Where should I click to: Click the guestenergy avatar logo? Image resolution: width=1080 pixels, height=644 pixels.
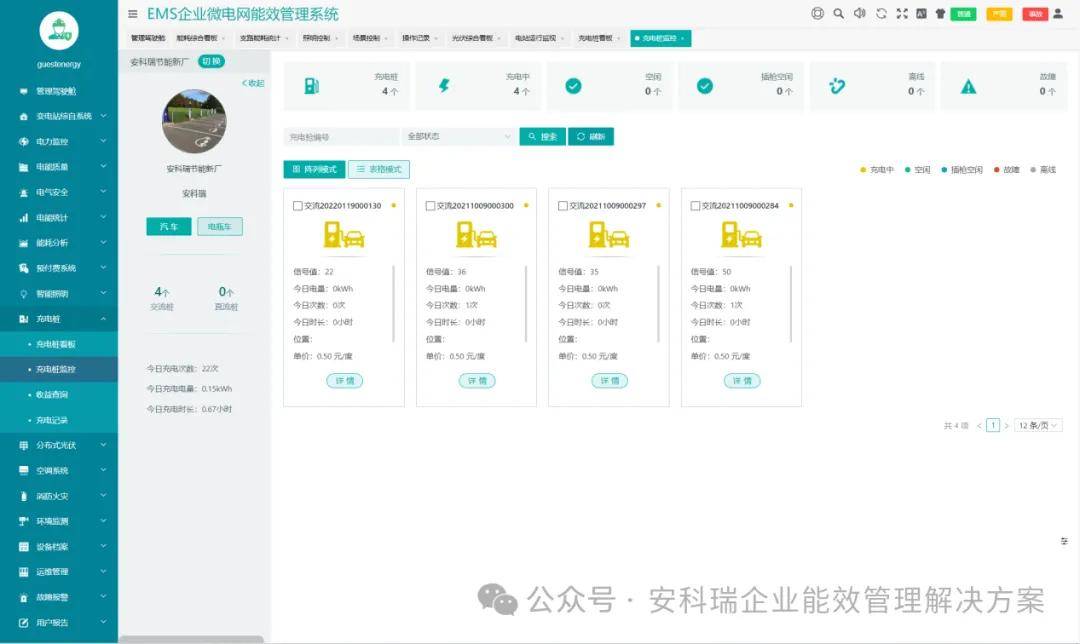tap(59, 30)
